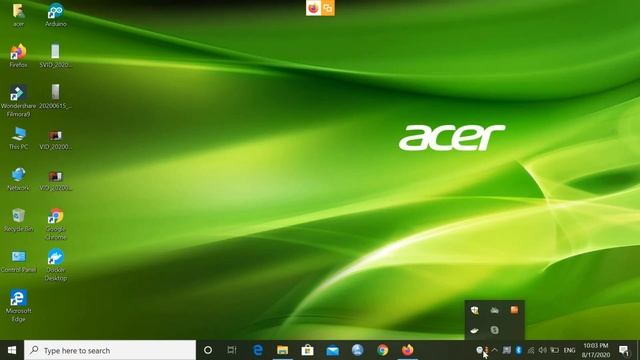Open Skype icon in tray overflow
Screen dimensions: 640x360
click(494, 330)
